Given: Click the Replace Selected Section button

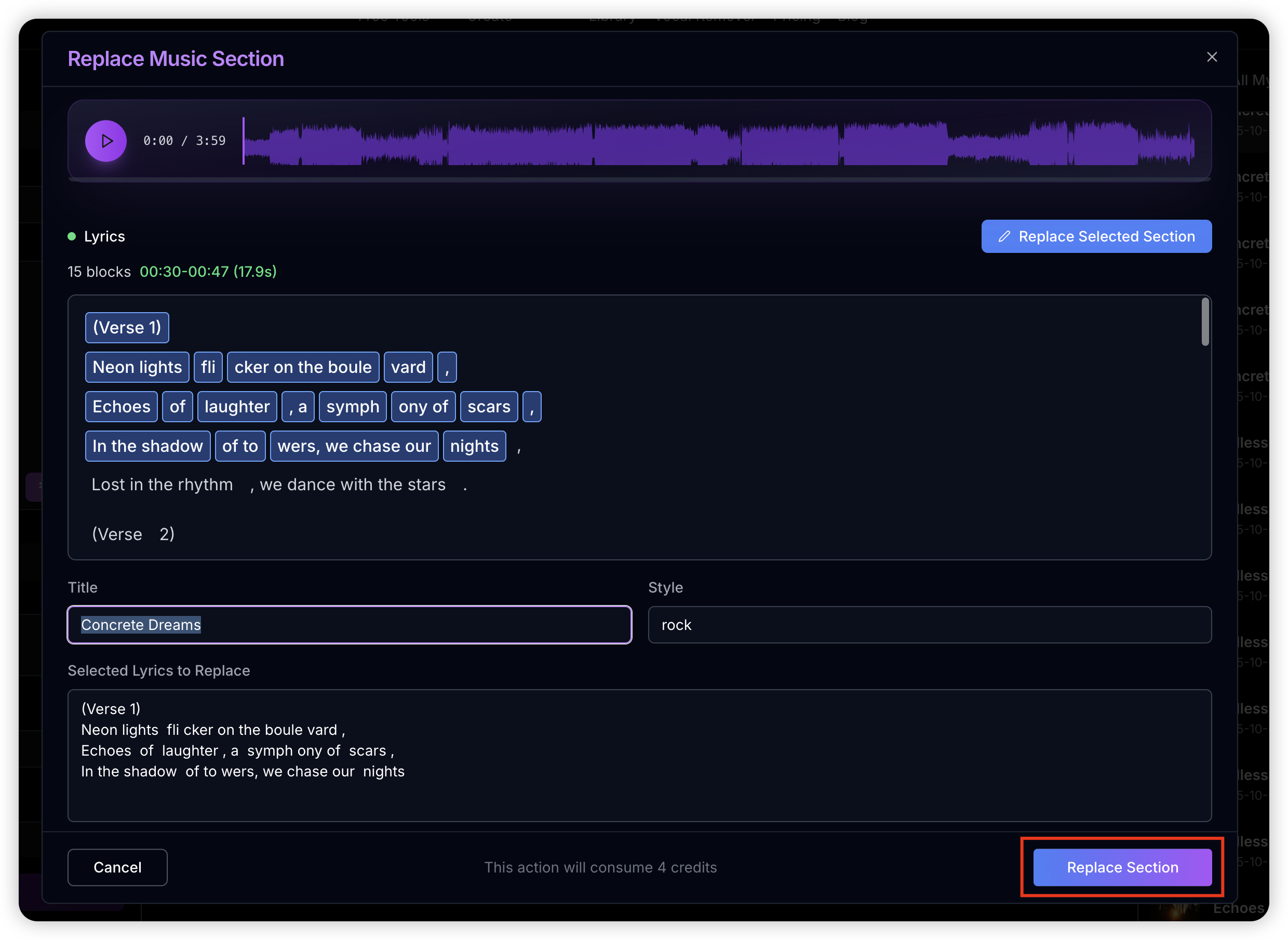Looking at the screenshot, I should pyautogui.click(x=1096, y=236).
